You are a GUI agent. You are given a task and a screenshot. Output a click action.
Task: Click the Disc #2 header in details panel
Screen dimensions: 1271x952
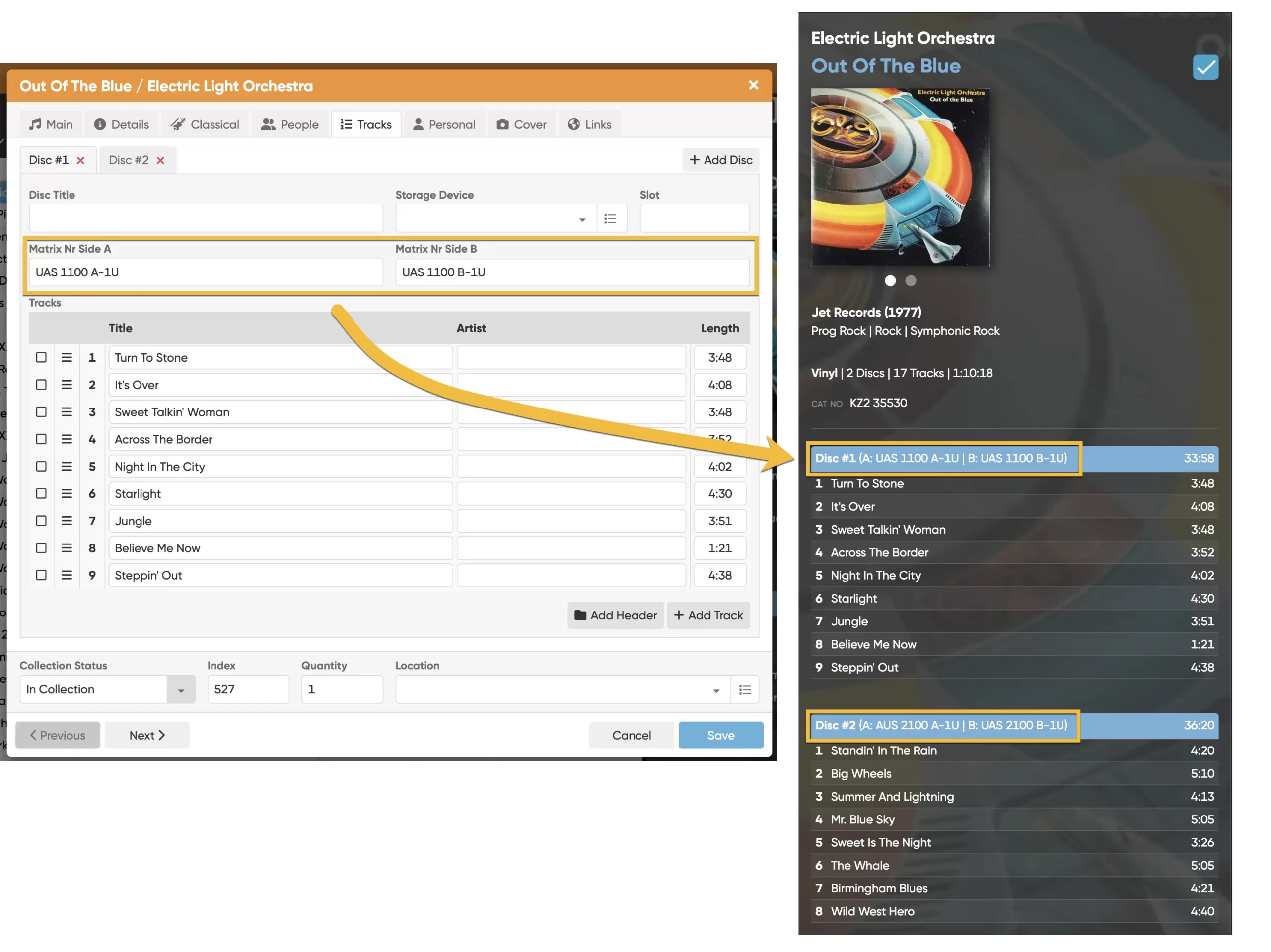click(x=1014, y=725)
